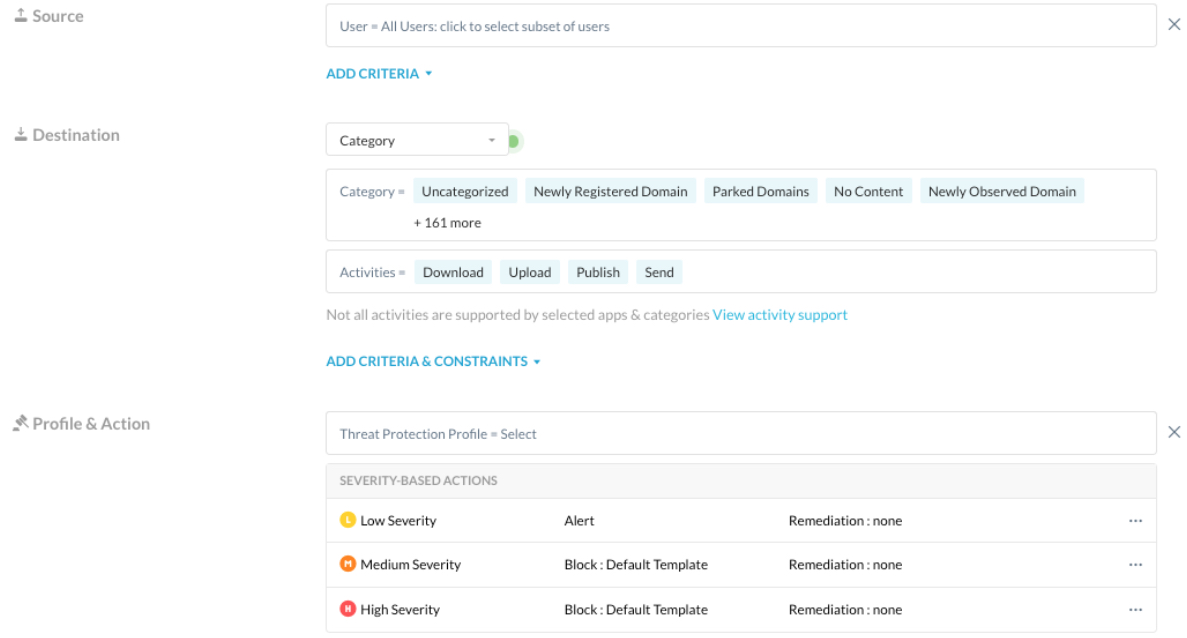Click the Parked Domains category tag
Viewport: 1187px width, 638px height.
760,192
